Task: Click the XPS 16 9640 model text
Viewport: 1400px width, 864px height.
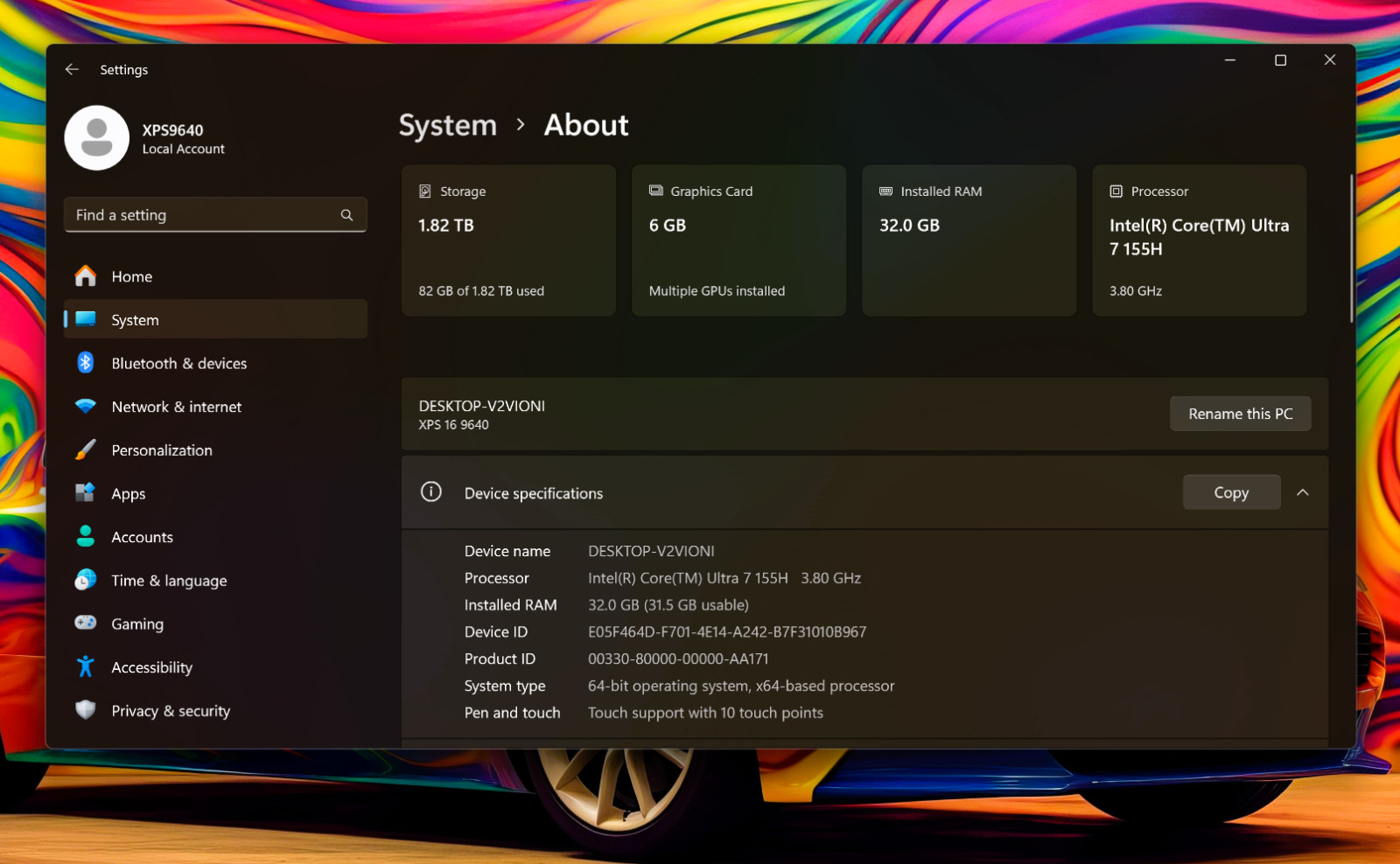Action: [453, 425]
